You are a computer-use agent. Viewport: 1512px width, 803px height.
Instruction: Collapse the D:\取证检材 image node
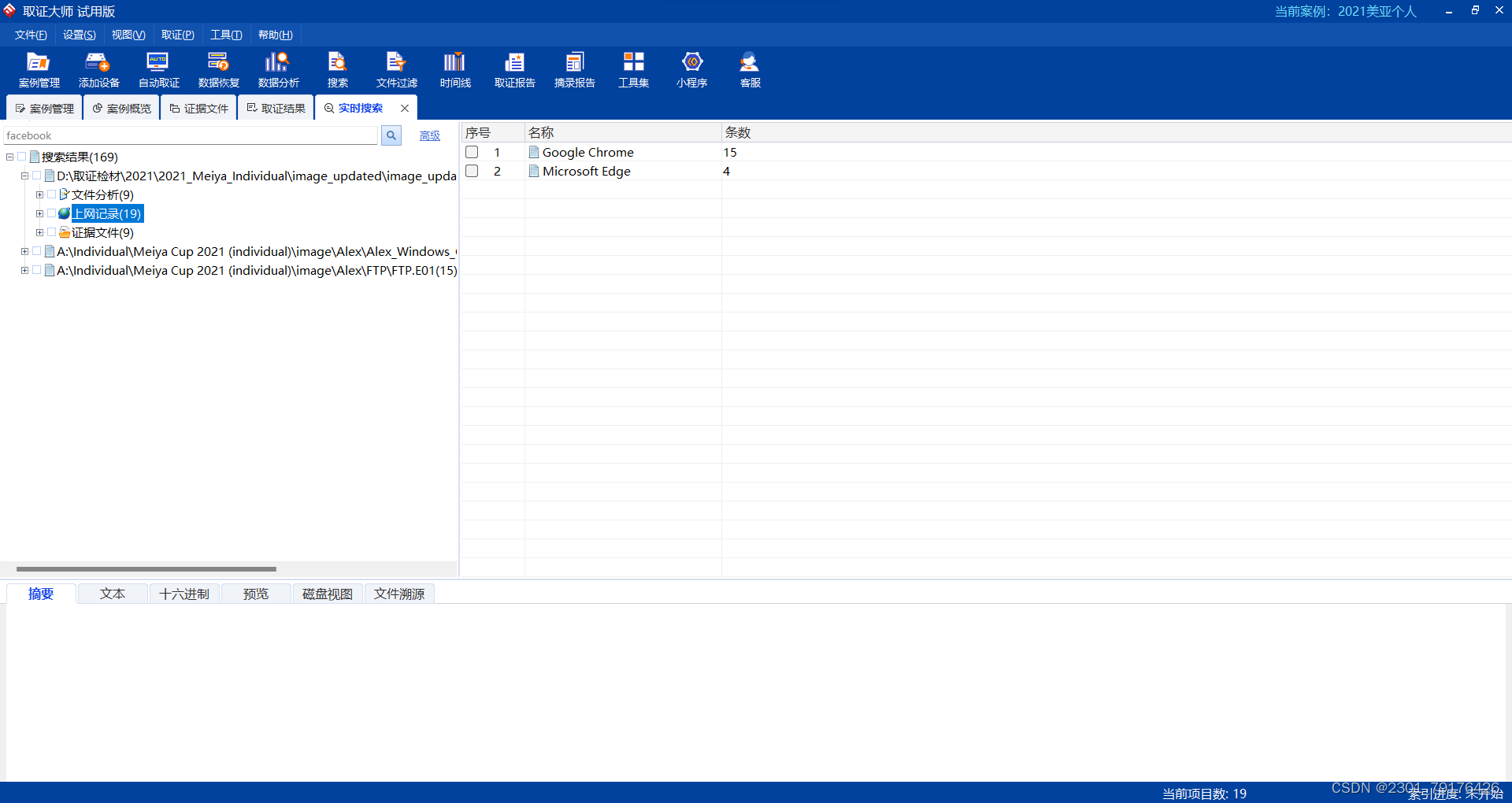point(24,176)
